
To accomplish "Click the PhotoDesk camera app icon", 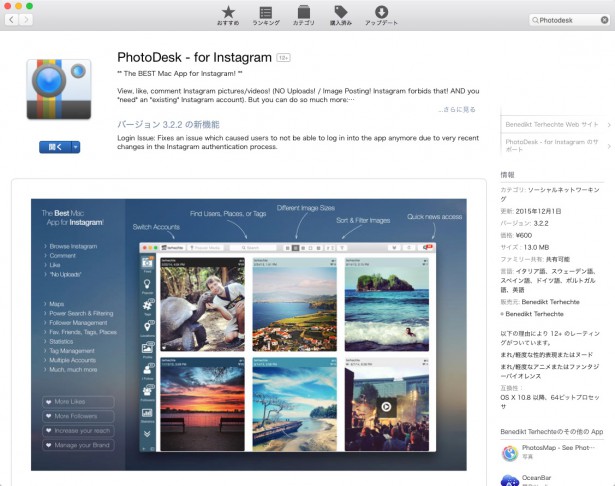I will click(59, 89).
